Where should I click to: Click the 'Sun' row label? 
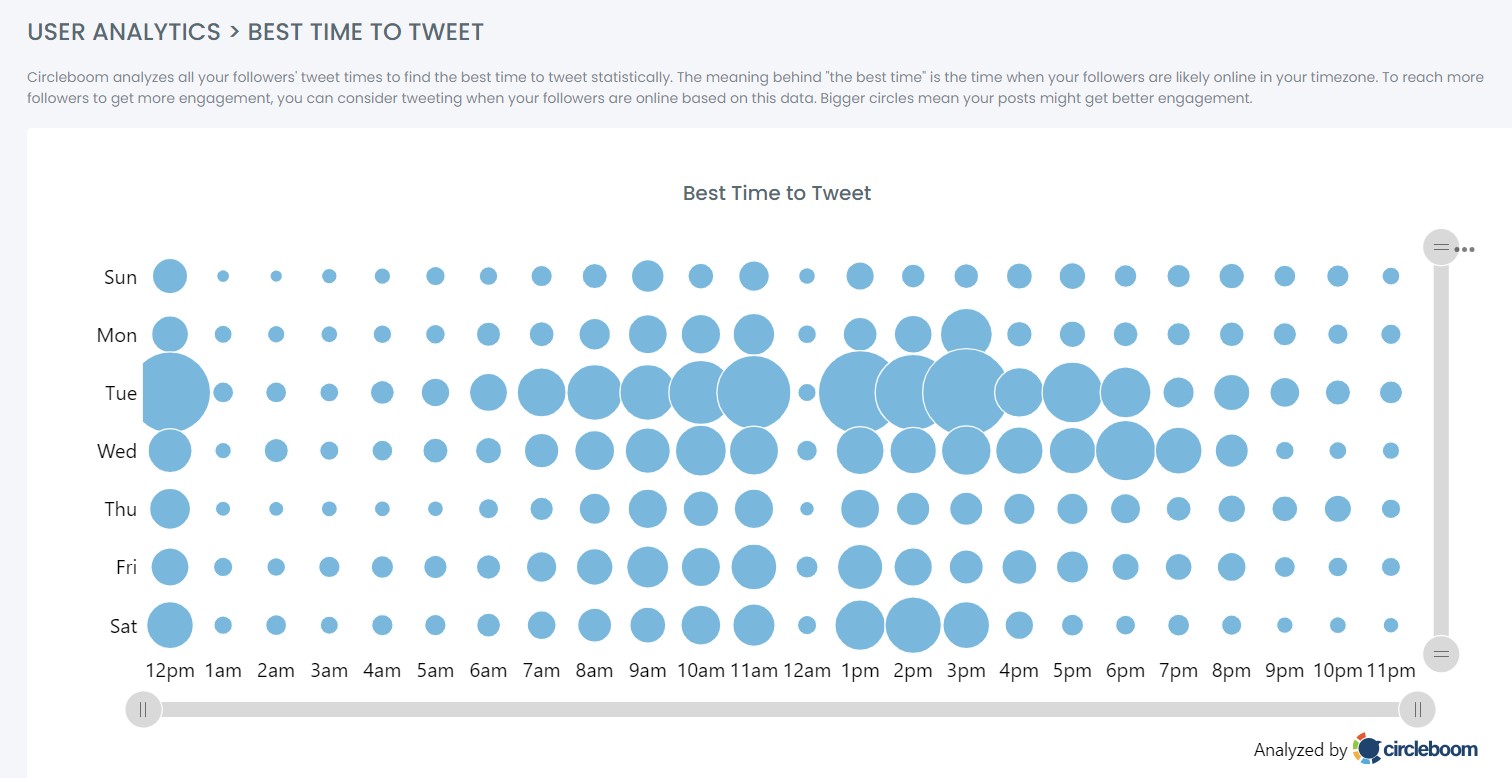point(119,277)
